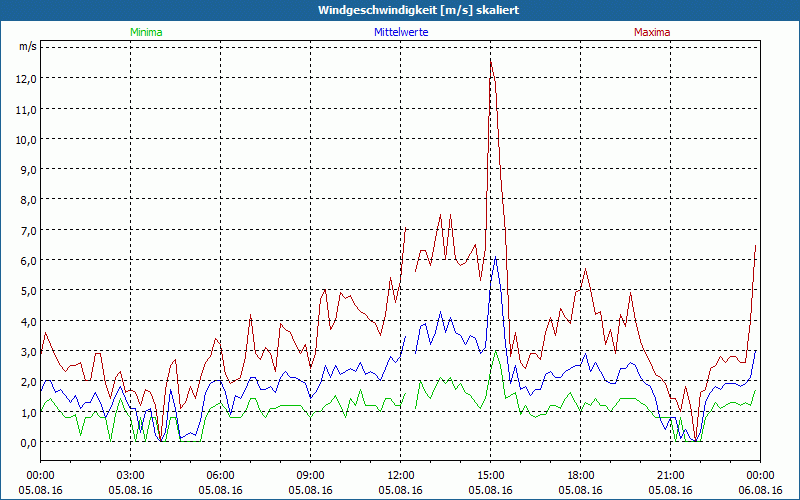Click the 3,0 y-axis value
800x500 pixels.
pyautogui.click(x=30, y=352)
